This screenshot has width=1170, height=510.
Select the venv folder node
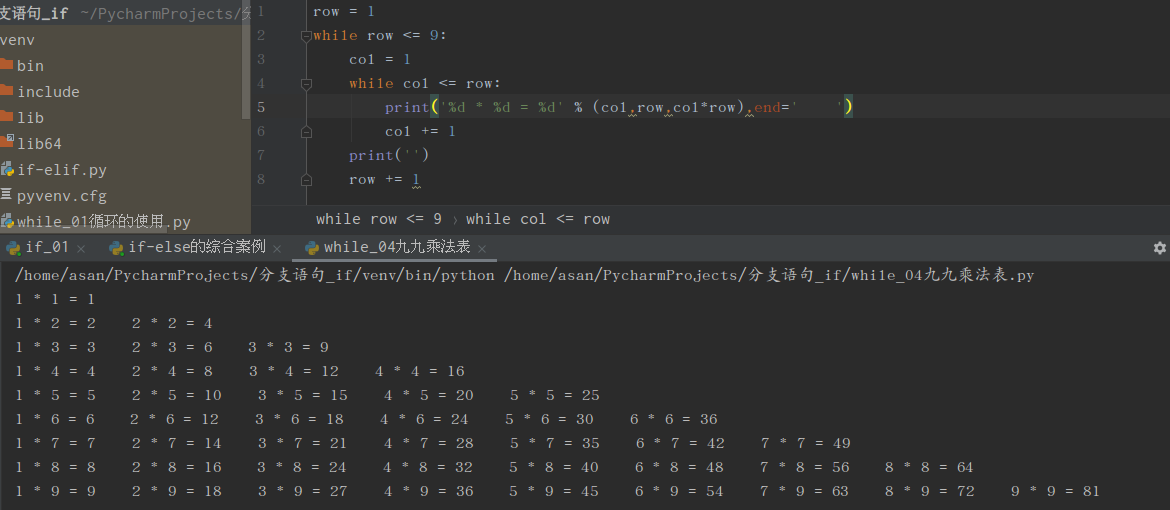click(x=17, y=40)
